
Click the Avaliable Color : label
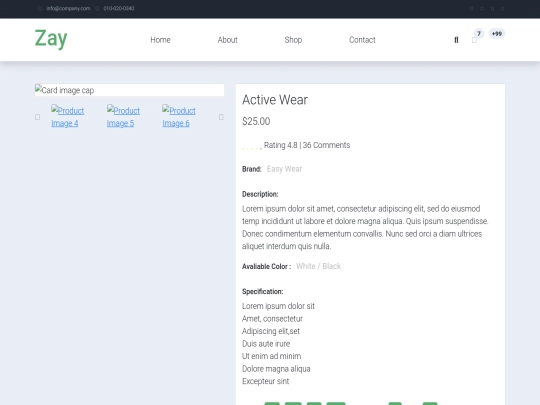[x=267, y=267]
